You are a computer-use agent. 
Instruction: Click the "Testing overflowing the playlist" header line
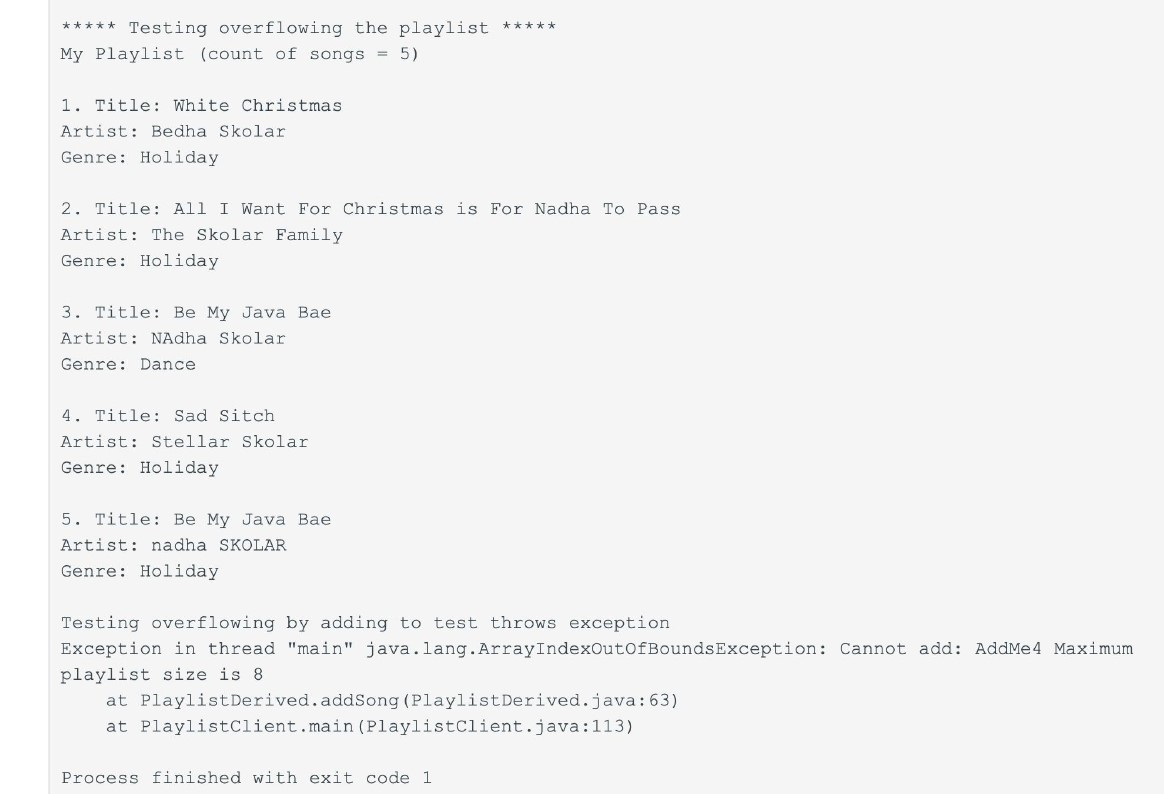308,28
